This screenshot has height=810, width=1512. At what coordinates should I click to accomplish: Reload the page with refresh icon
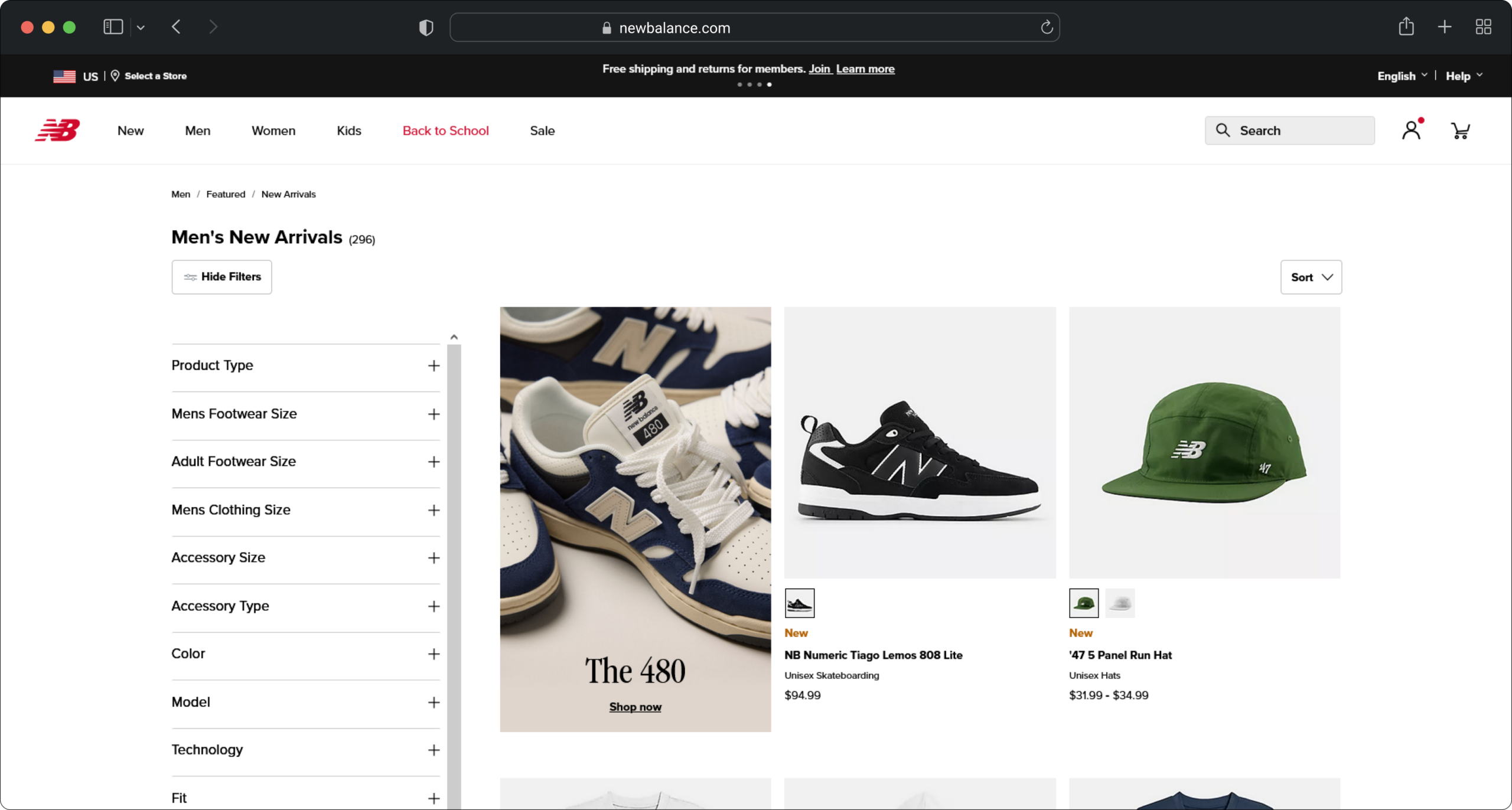[x=1046, y=27]
